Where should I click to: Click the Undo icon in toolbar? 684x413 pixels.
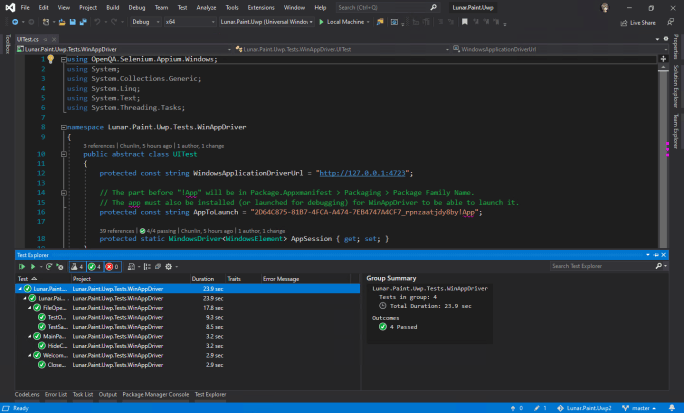[97, 22]
